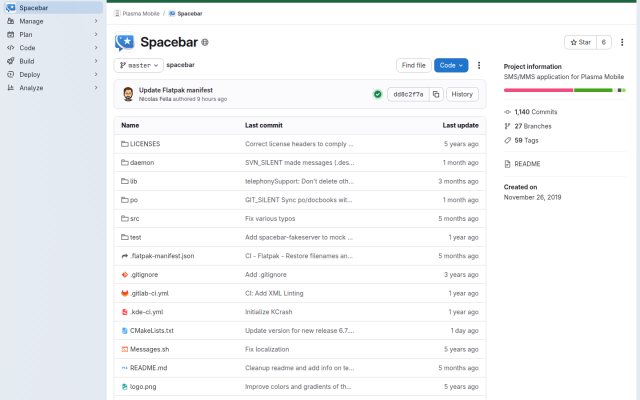This screenshot has height=400, width=640.
Task: Expand the Manage sidebar section
Action: (x=52, y=21)
